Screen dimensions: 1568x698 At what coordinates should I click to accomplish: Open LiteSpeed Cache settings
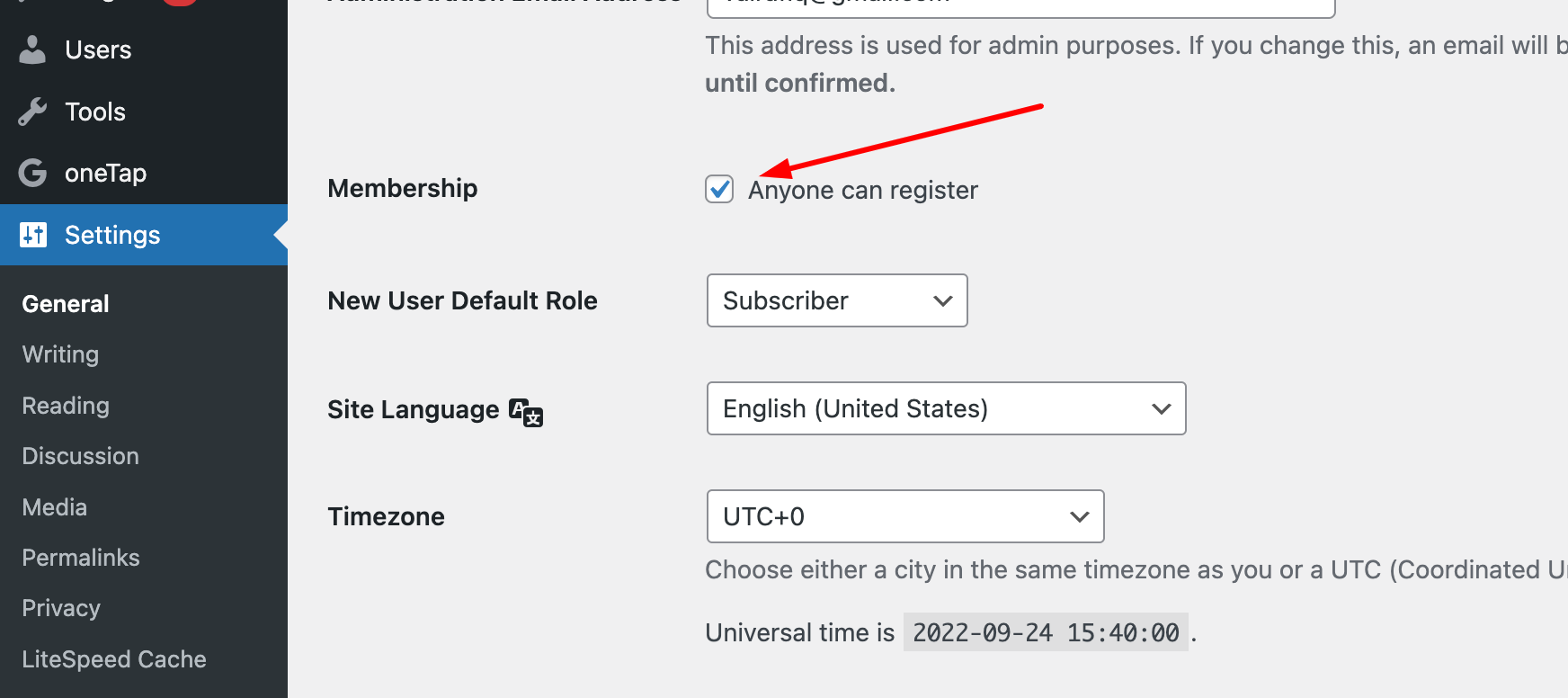[x=114, y=659]
